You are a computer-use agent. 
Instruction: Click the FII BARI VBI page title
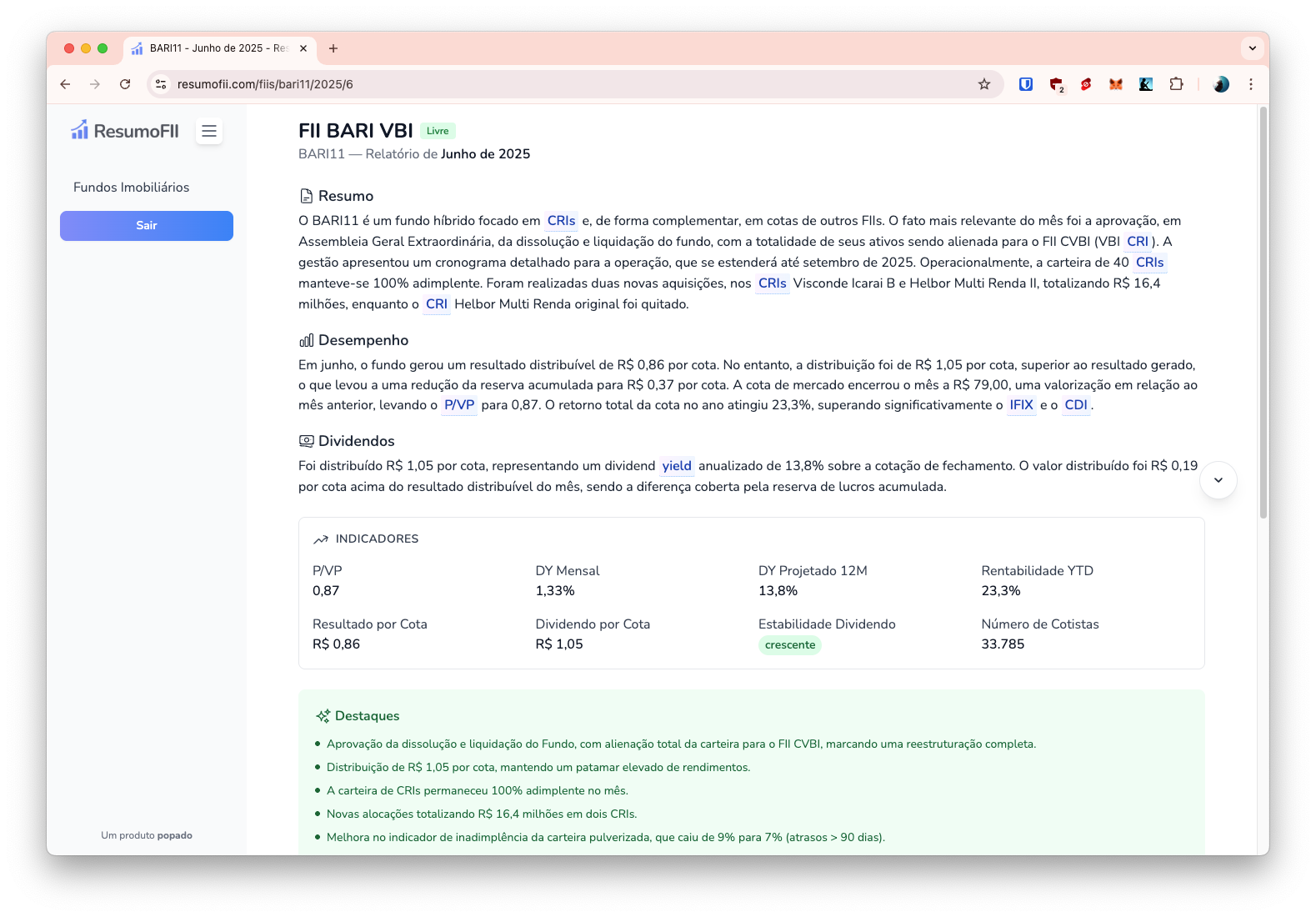[x=356, y=131]
